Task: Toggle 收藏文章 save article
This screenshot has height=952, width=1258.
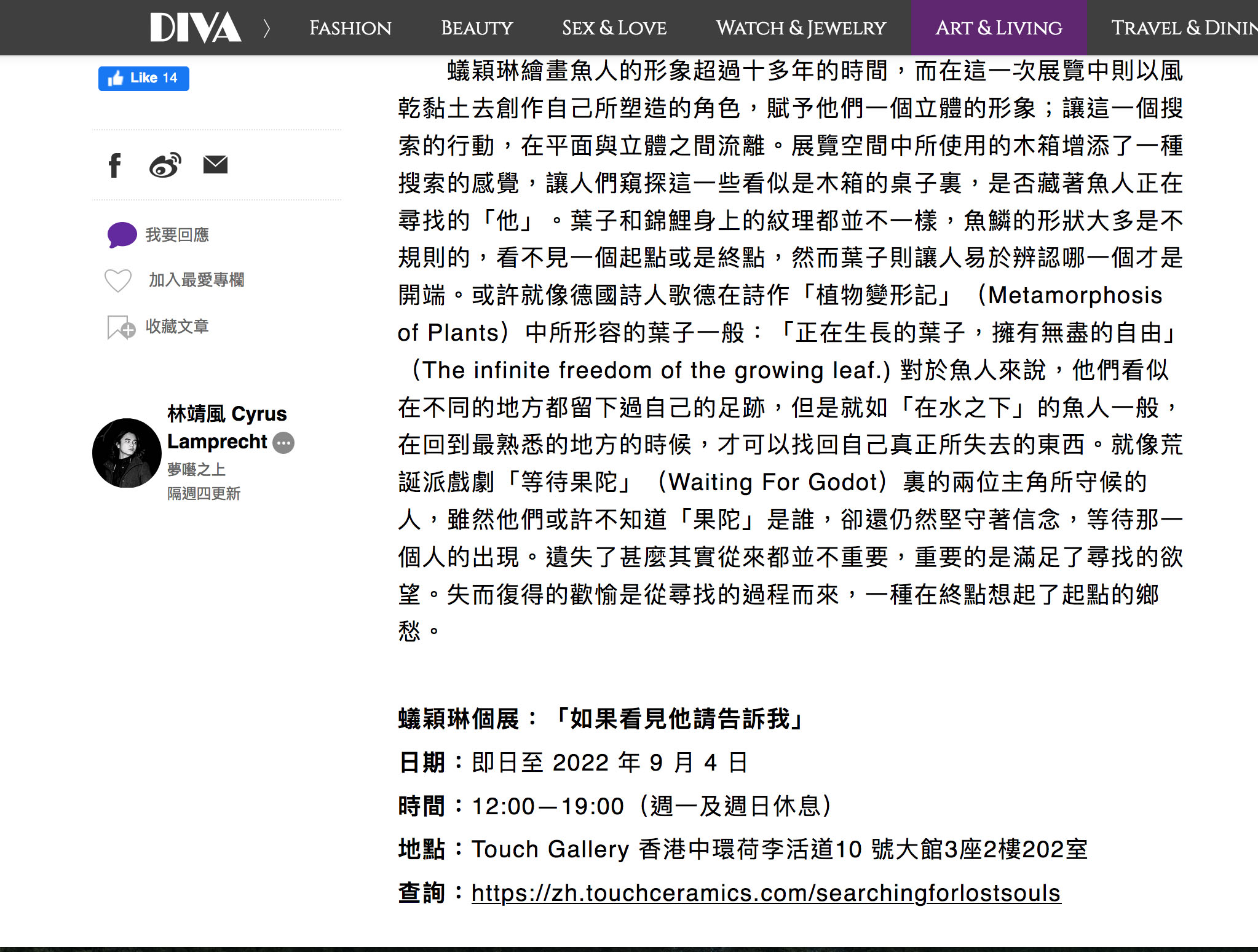Action: coord(177,327)
